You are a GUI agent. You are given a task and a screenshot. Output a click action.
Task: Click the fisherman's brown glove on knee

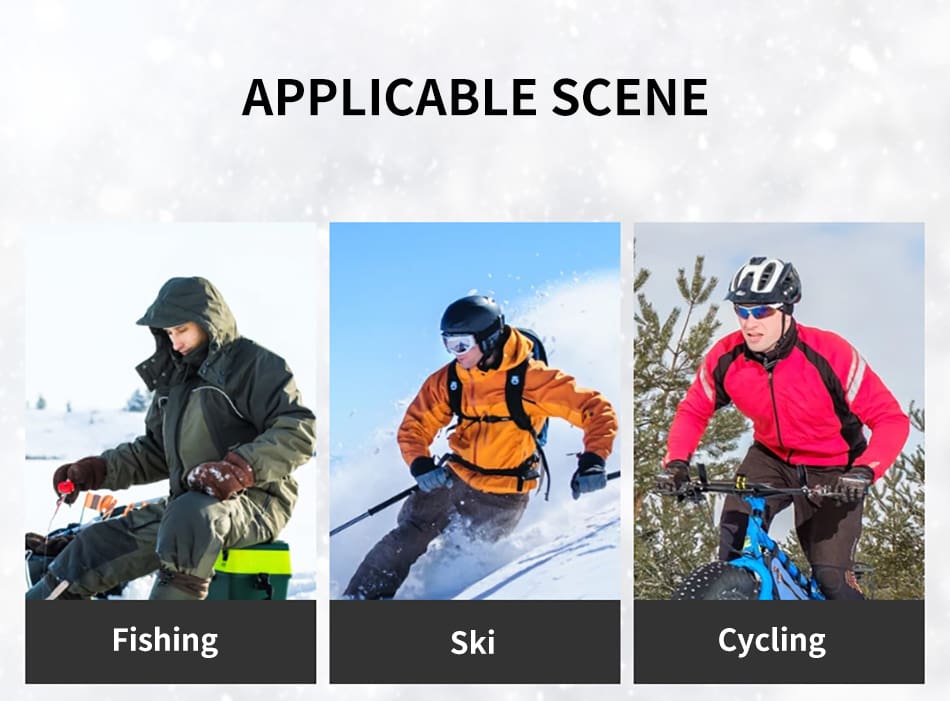point(220,476)
